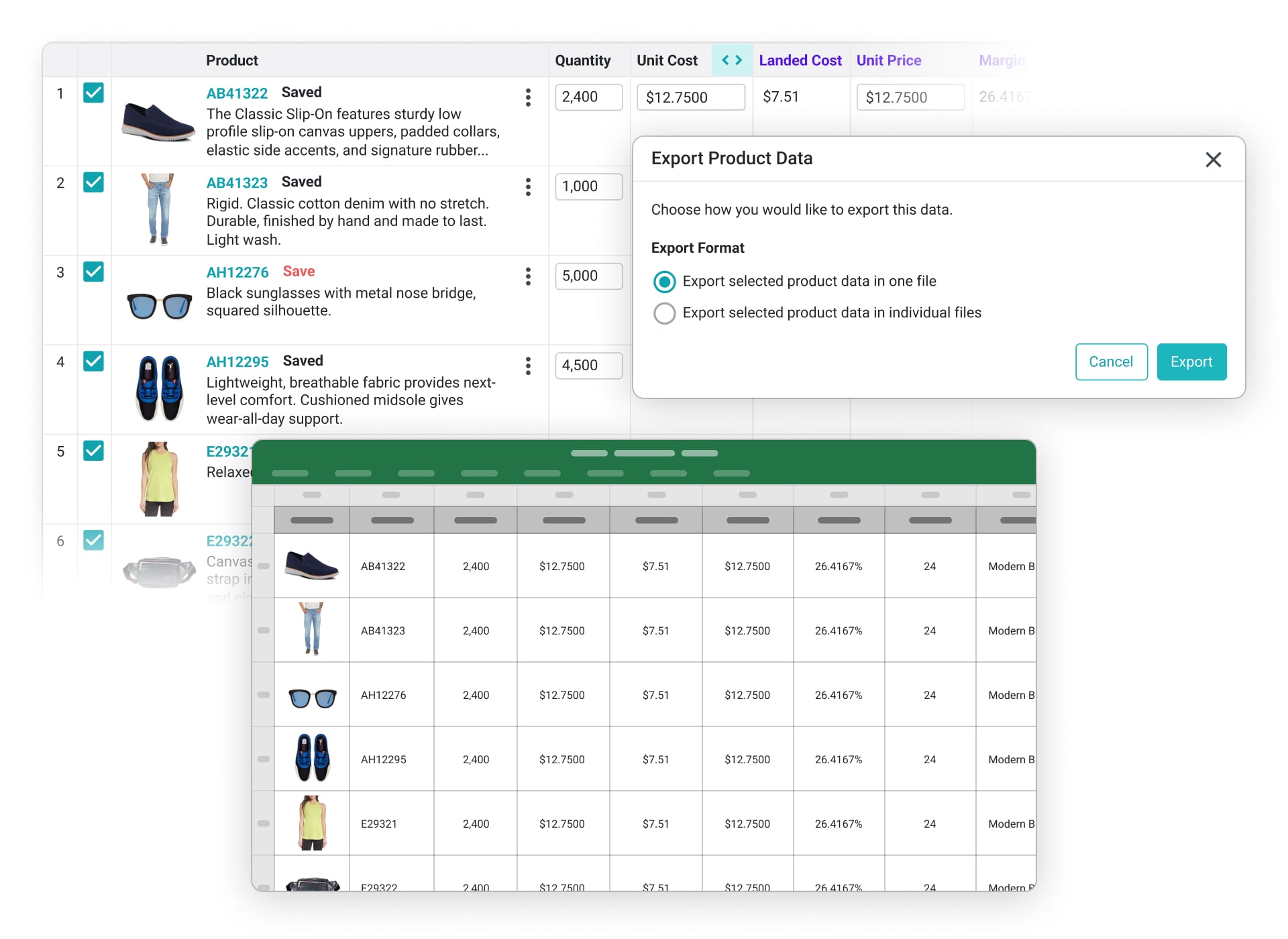This screenshot has height=939, width=1288.
Task: Toggle the checkbox for row 5
Action: pos(93,451)
